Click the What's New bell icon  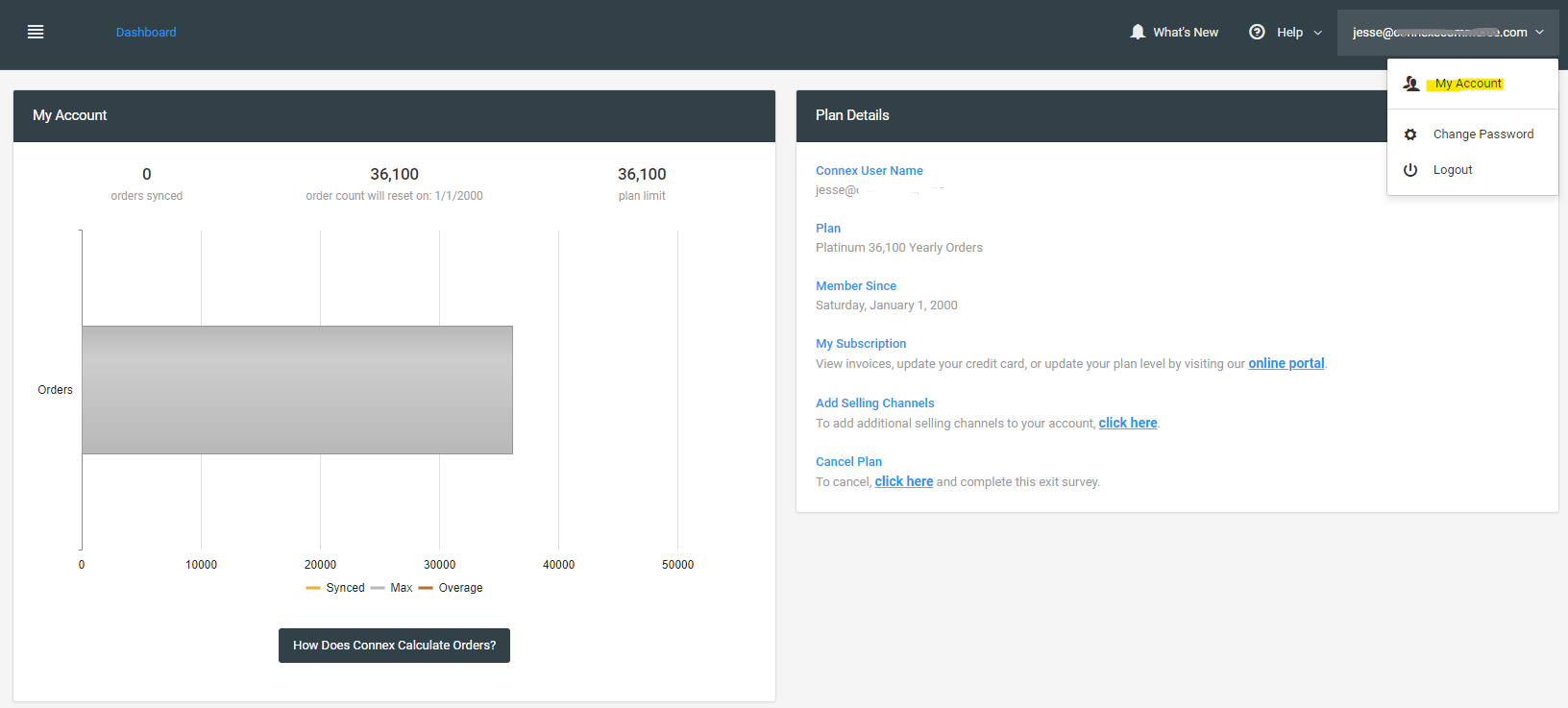click(x=1138, y=32)
